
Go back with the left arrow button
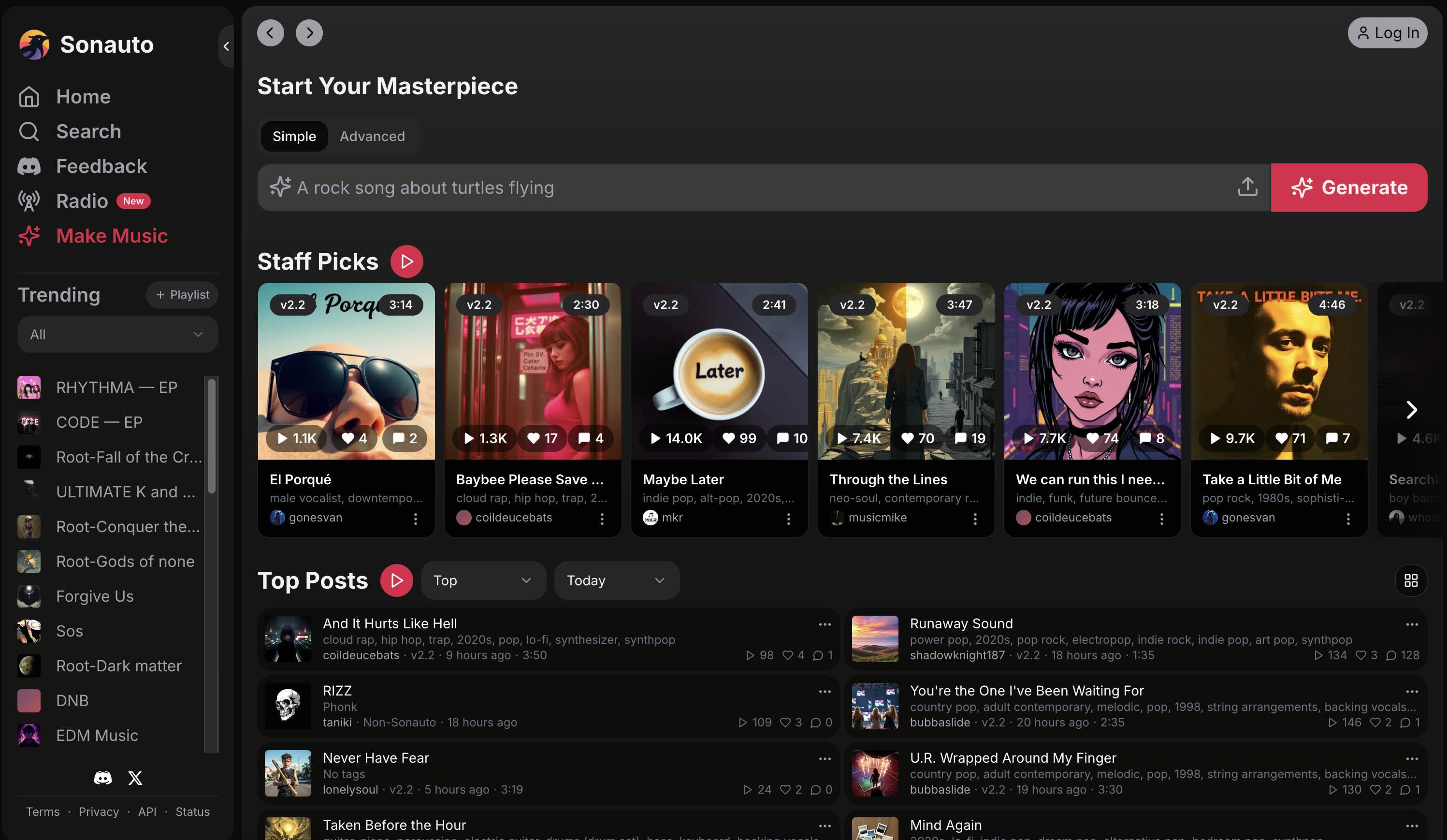pos(271,33)
